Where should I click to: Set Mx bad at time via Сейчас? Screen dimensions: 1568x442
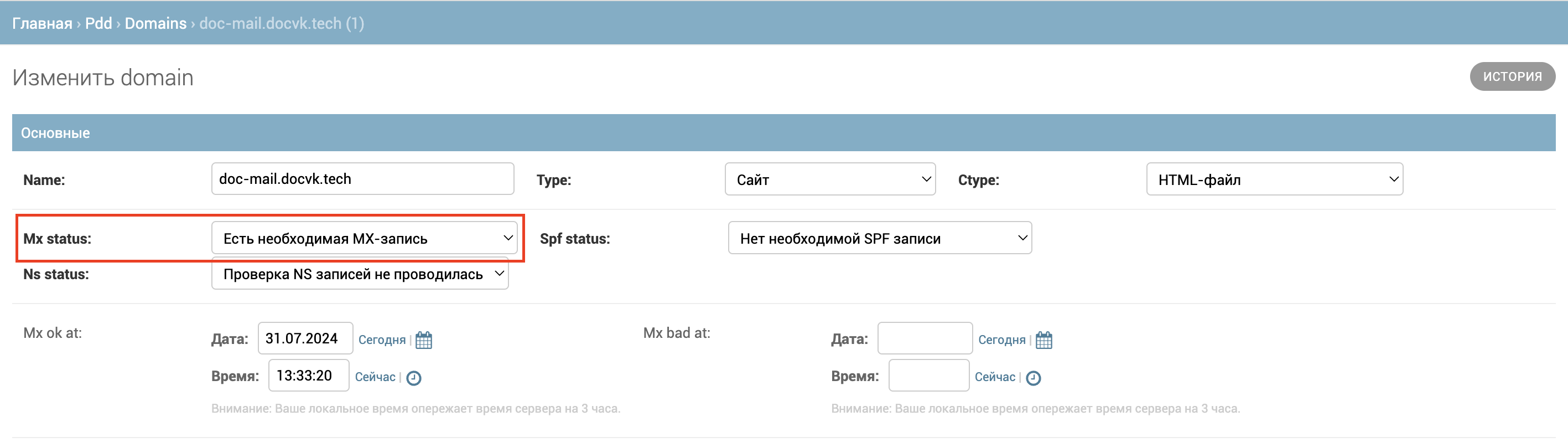[x=995, y=377]
